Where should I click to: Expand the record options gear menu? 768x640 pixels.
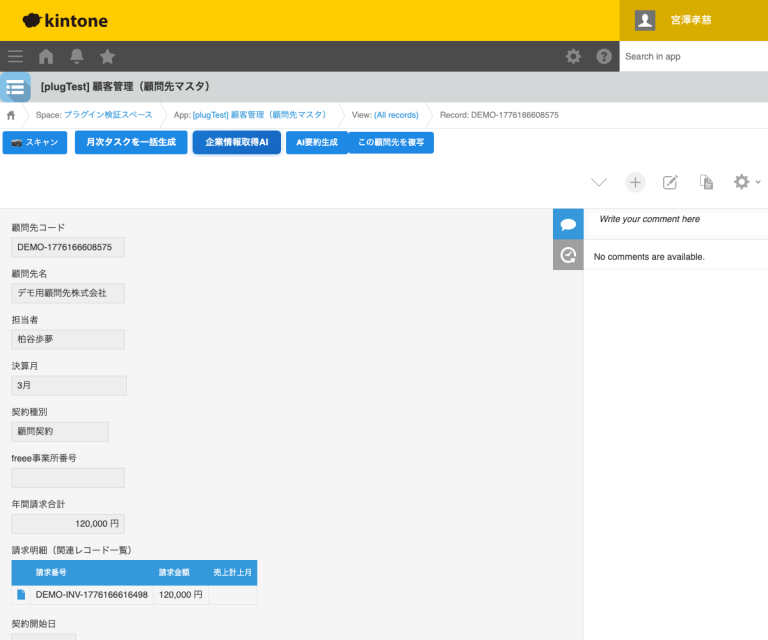(745, 182)
